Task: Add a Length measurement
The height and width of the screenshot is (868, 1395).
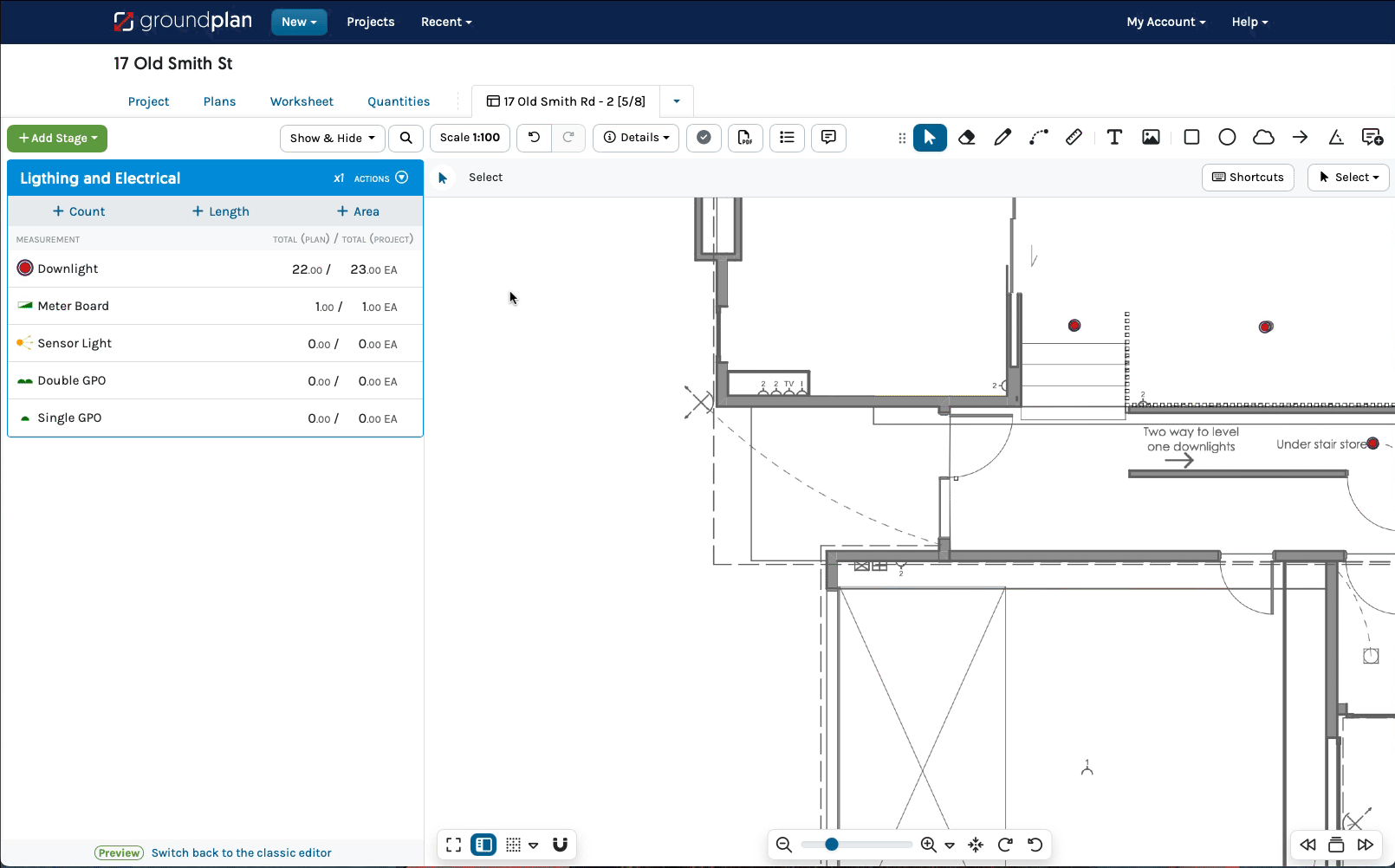Action: click(220, 211)
